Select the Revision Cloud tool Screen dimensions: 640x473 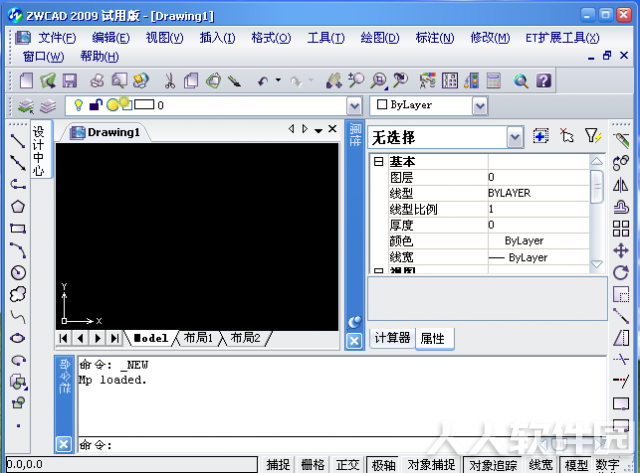point(18,294)
